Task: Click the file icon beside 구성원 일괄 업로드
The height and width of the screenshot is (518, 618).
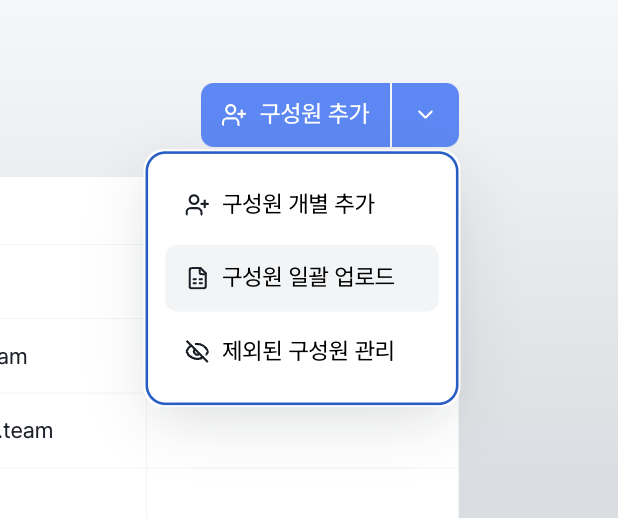Action: point(197,278)
